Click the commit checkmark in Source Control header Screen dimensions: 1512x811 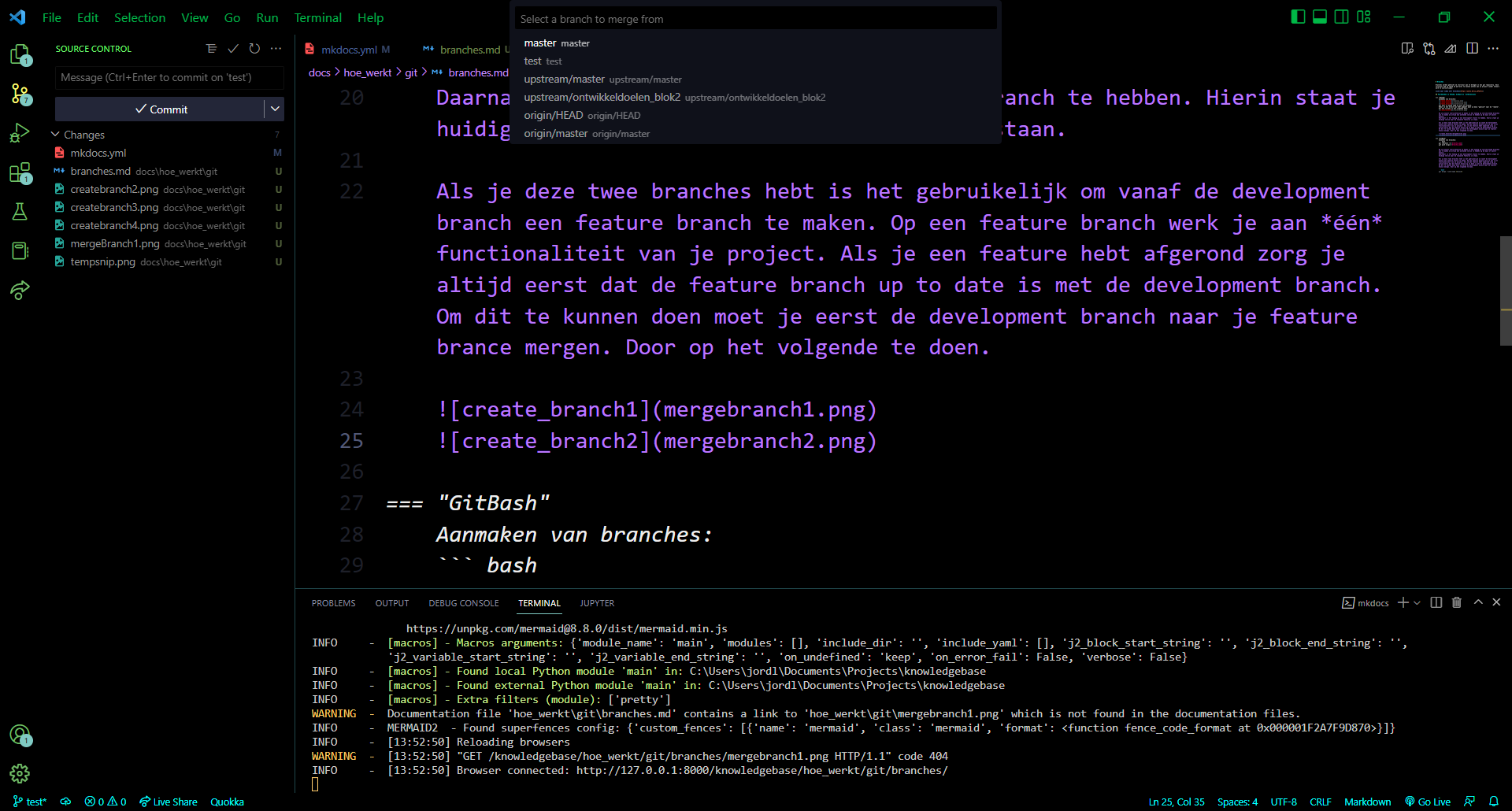(232, 49)
